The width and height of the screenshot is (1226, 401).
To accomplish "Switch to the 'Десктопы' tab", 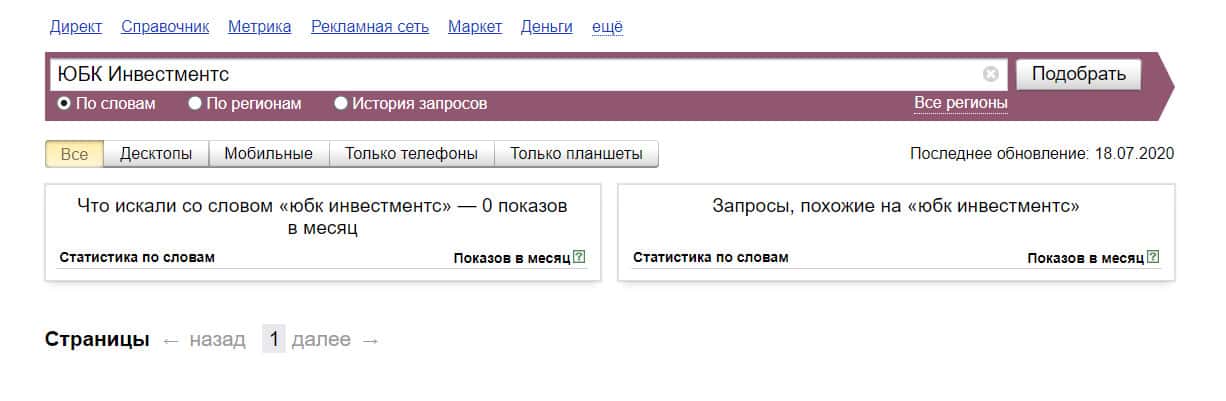I will (156, 154).
